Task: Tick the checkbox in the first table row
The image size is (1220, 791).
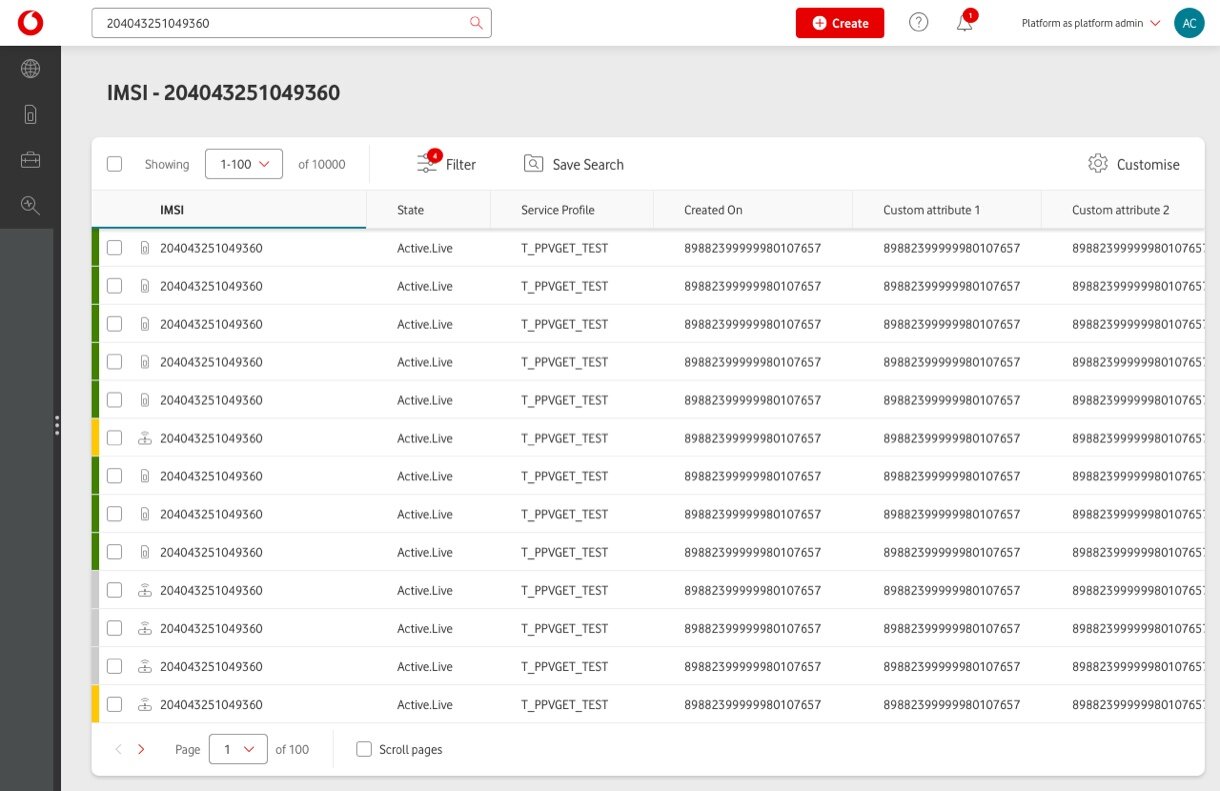Action: pyautogui.click(x=114, y=248)
